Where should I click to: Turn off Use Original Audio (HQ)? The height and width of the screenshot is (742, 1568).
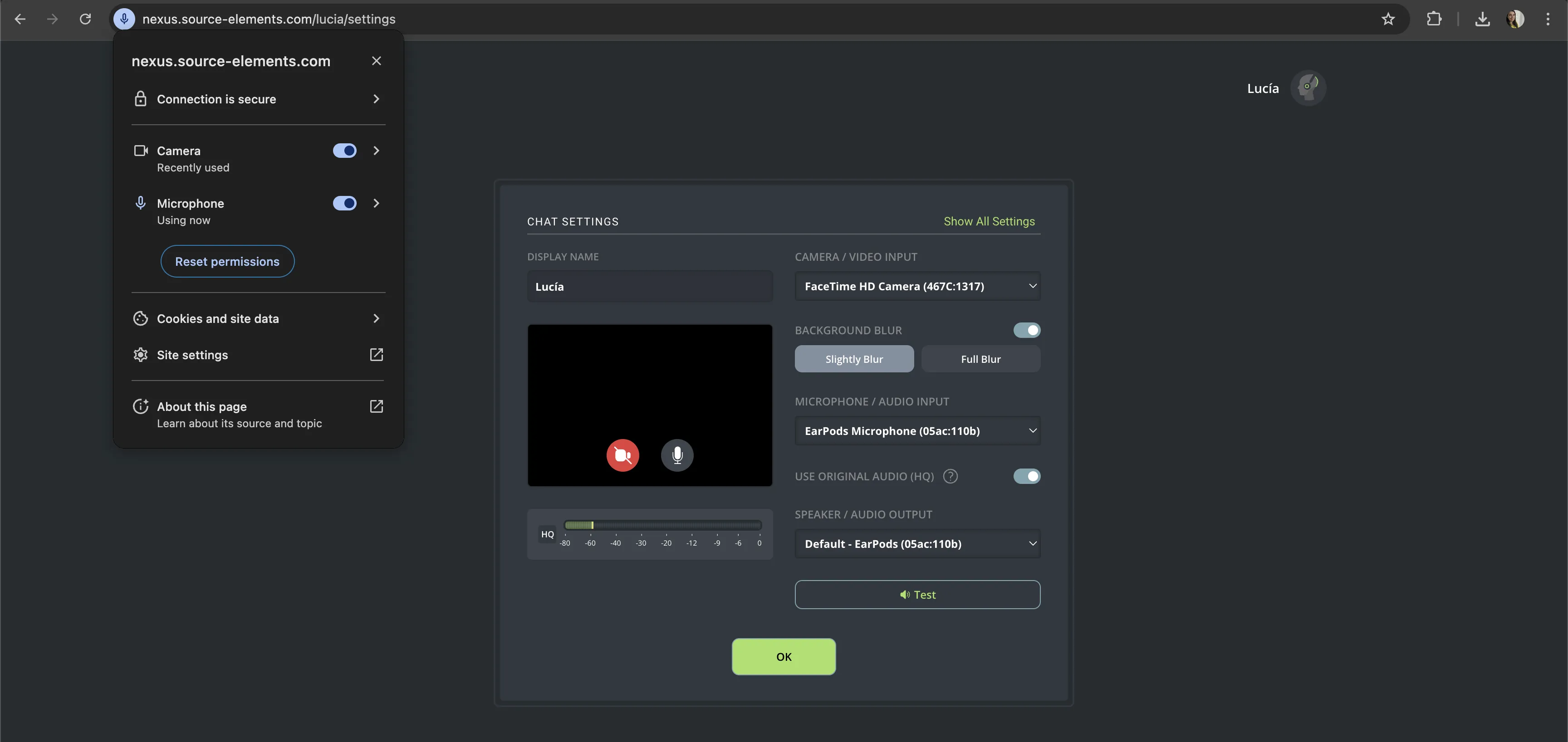(x=1027, y=476)
